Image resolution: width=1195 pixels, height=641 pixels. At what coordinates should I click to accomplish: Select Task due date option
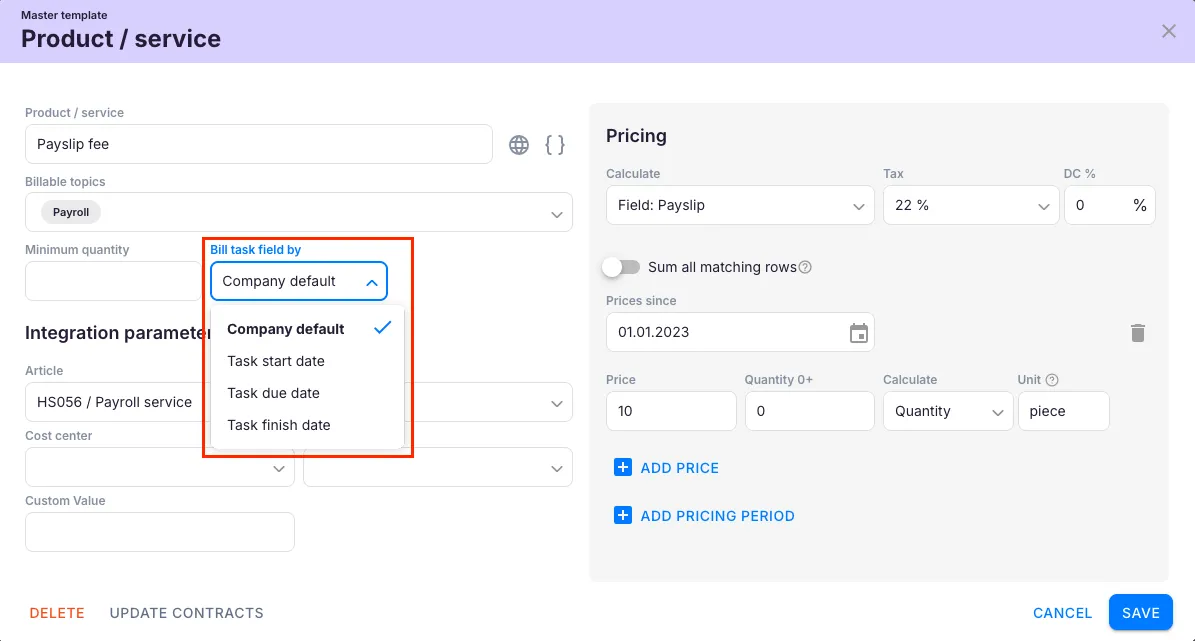pos(274,393)
